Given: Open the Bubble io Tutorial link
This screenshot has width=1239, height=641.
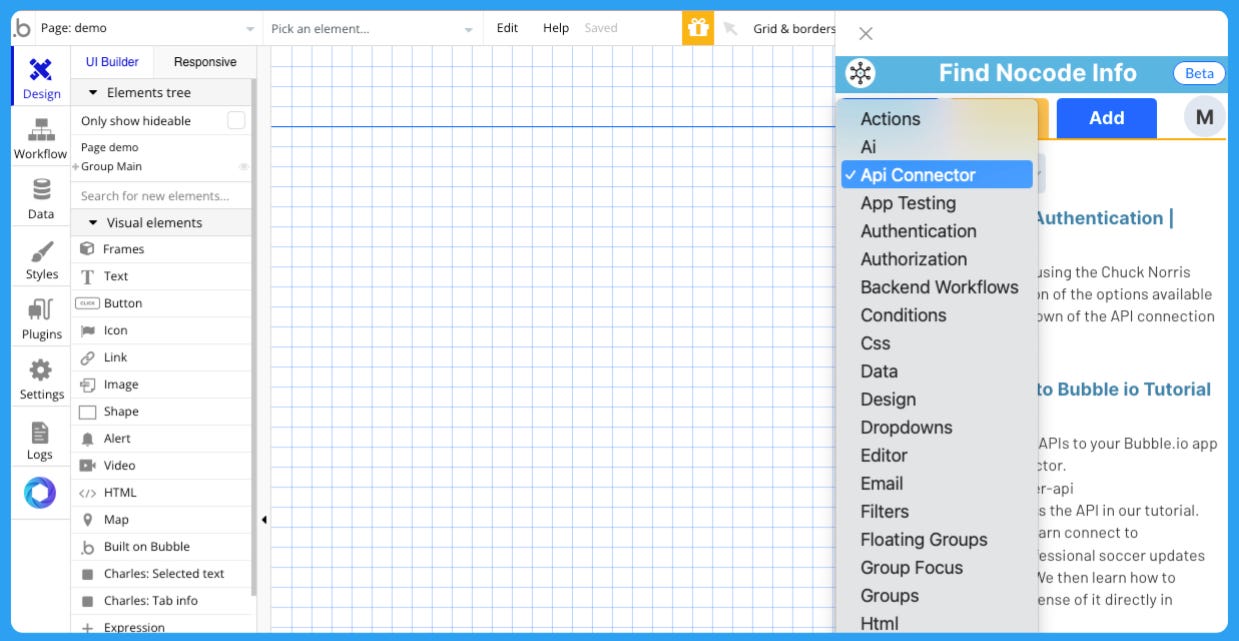Looking at the screenshot, I should (1124, 389).
